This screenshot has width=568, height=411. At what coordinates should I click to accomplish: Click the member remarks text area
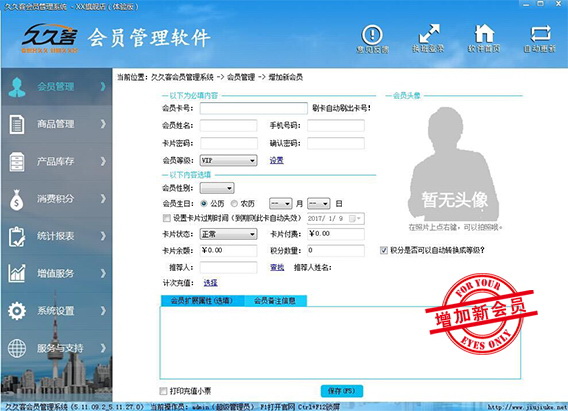pos(340,343)
